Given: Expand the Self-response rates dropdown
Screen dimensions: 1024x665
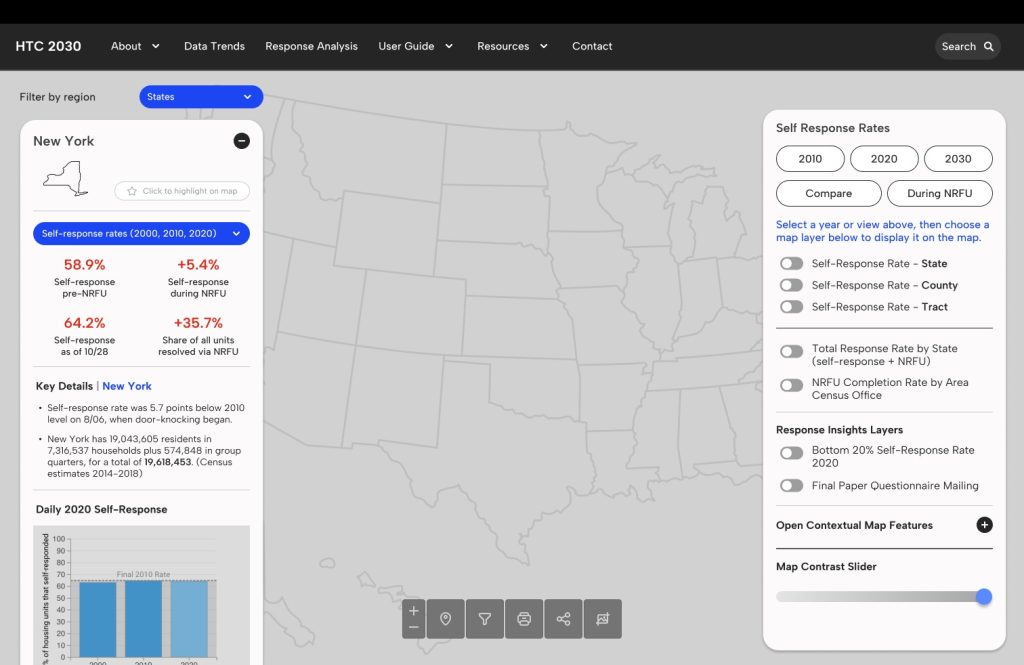Looking at the screenshot, I should [x=141, y=234].
